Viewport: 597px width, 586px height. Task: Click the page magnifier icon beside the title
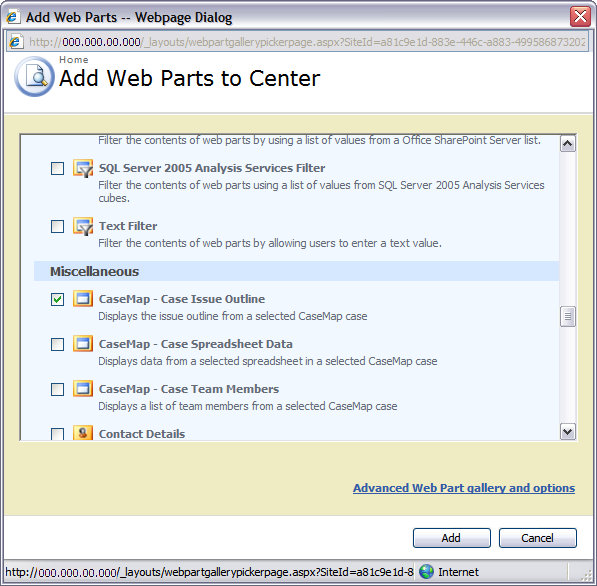click(x=34, y=77)
